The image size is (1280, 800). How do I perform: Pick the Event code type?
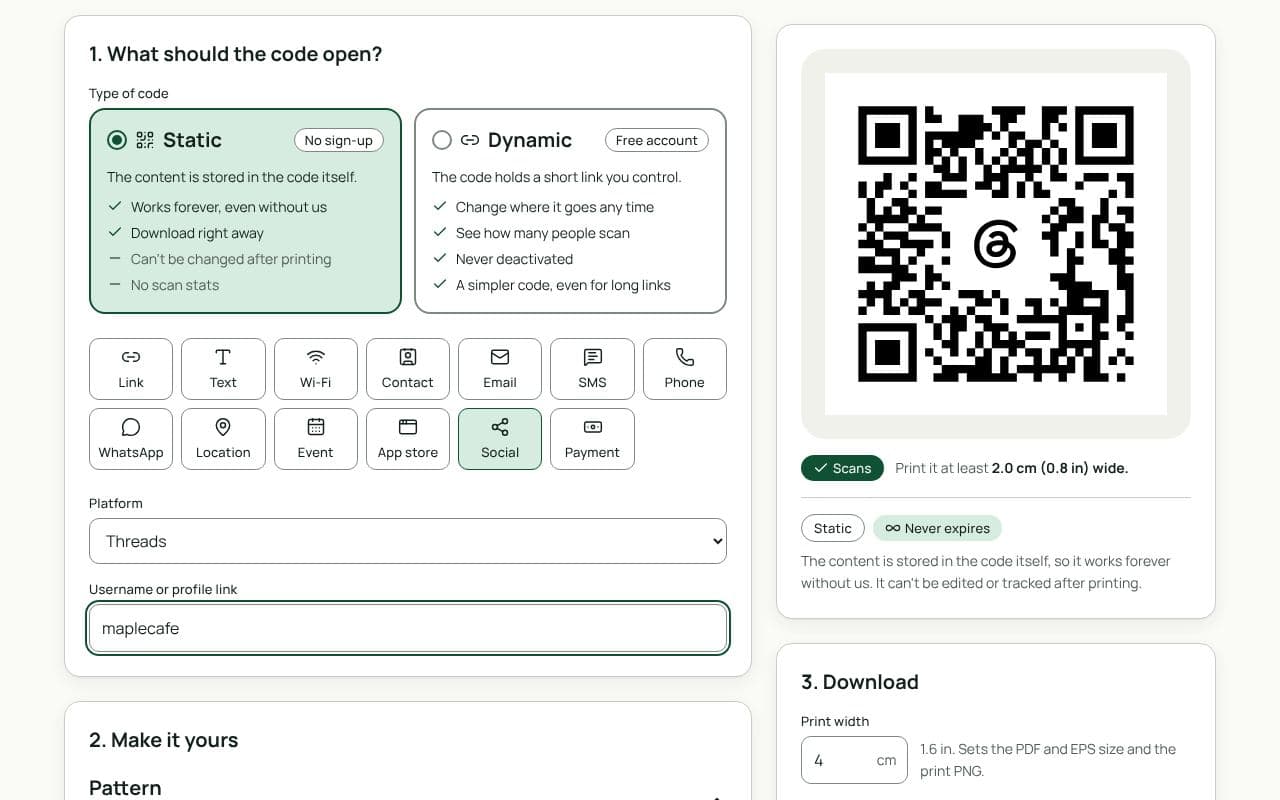(316, 439)
